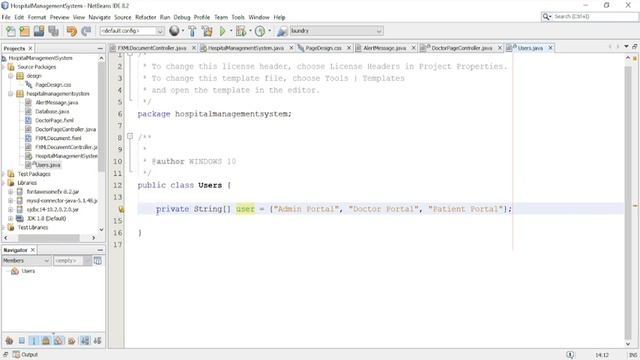Click the hint lightbulb on line 14

click(121, 209)
